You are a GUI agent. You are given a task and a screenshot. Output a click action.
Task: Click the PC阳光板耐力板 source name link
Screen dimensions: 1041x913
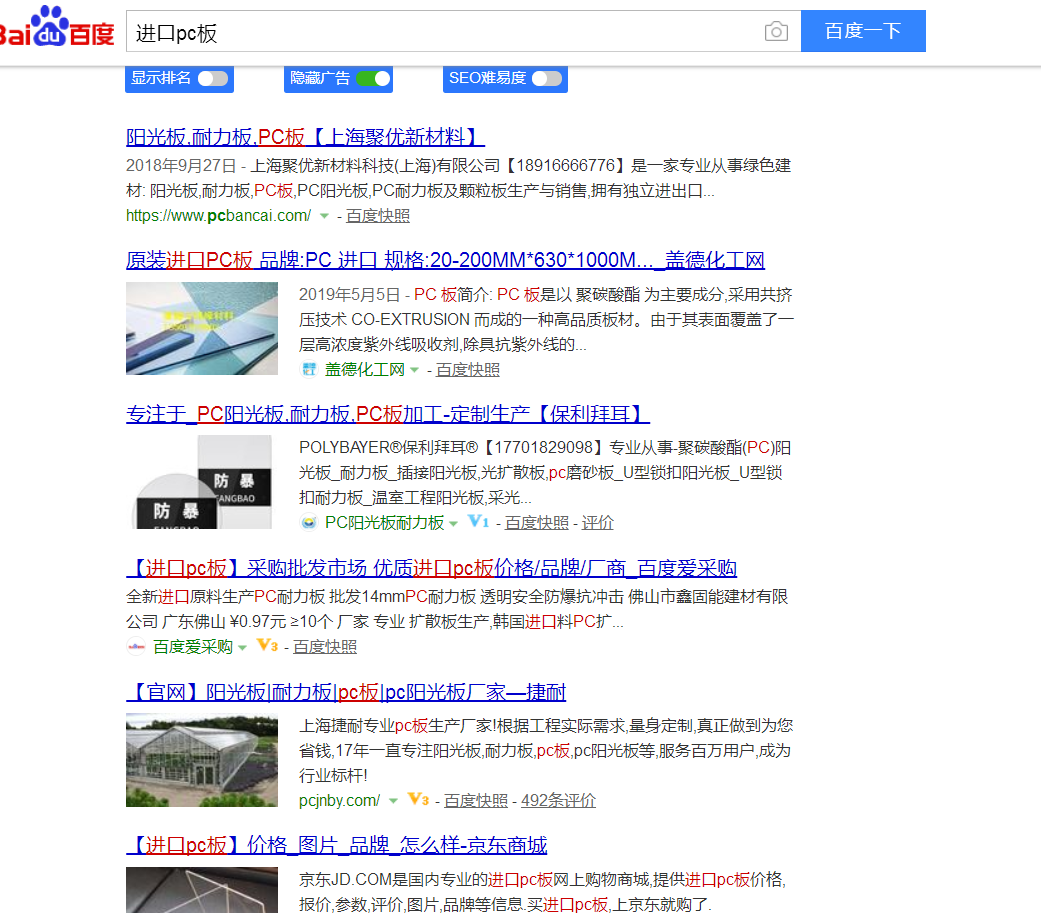tap(384, 523)
